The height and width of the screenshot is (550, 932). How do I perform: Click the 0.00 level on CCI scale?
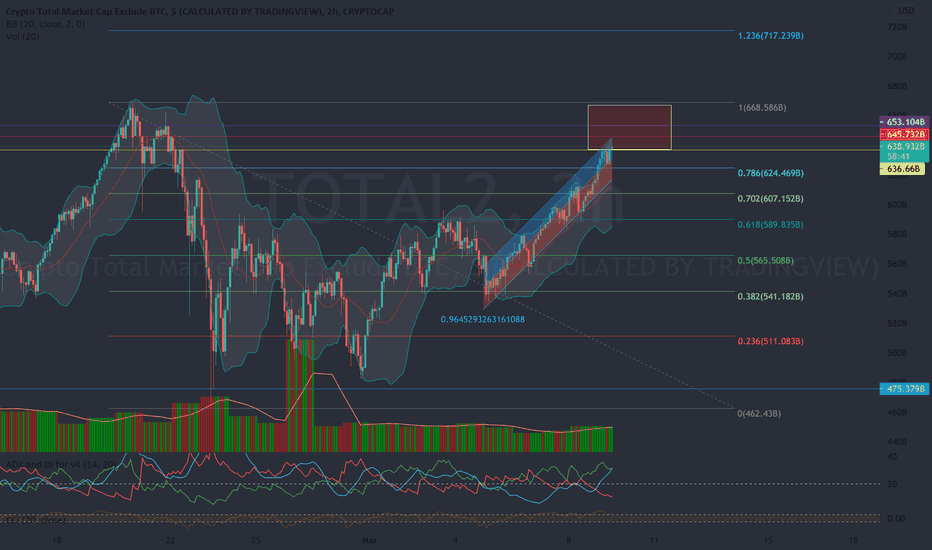896,518
